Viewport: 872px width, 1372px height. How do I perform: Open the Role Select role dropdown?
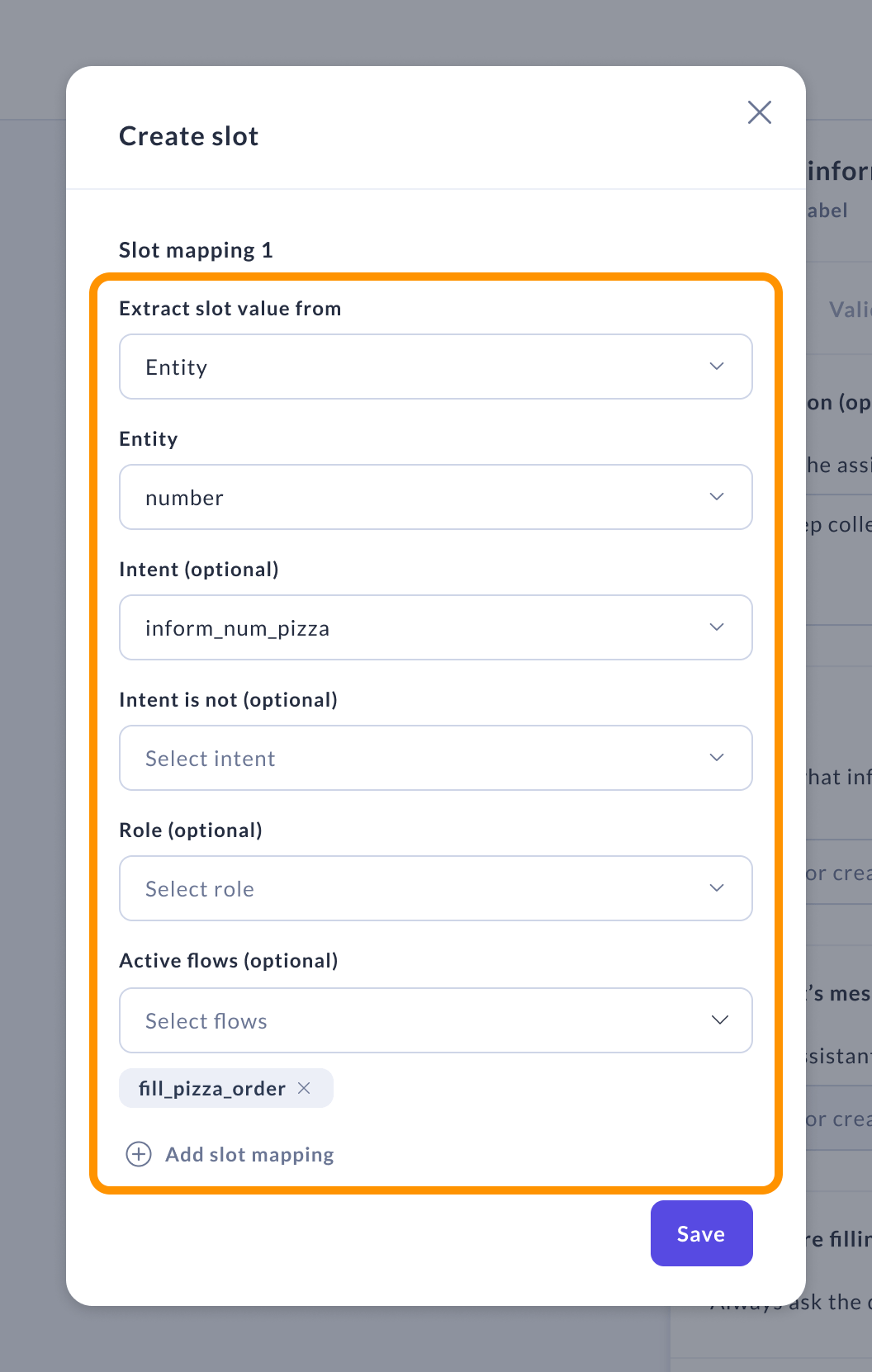coord(413,888)
